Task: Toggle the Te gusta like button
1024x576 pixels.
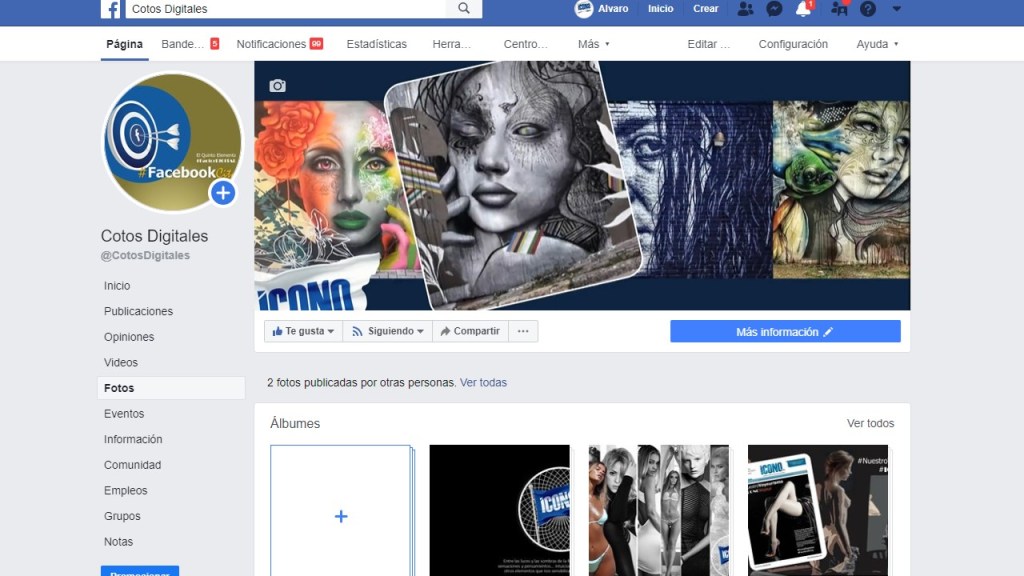Action: click(x=303, y=331)
